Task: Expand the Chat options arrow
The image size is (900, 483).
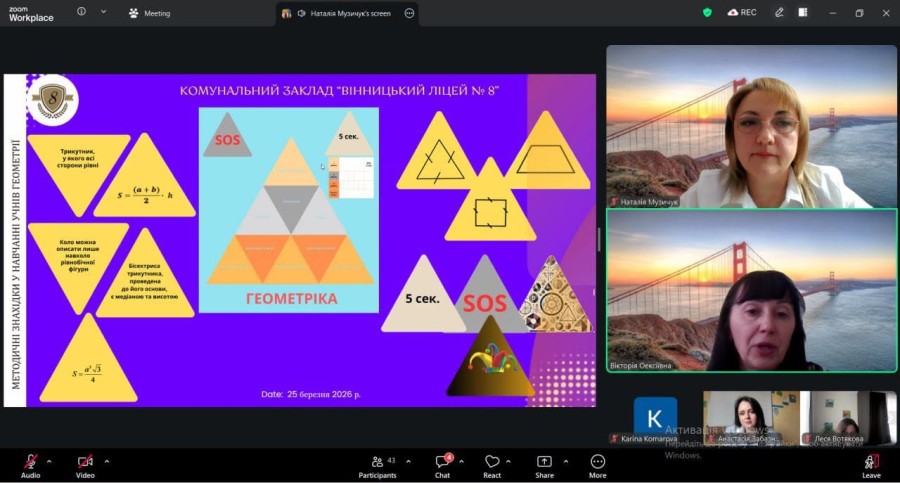Action: tap(461, 461)
